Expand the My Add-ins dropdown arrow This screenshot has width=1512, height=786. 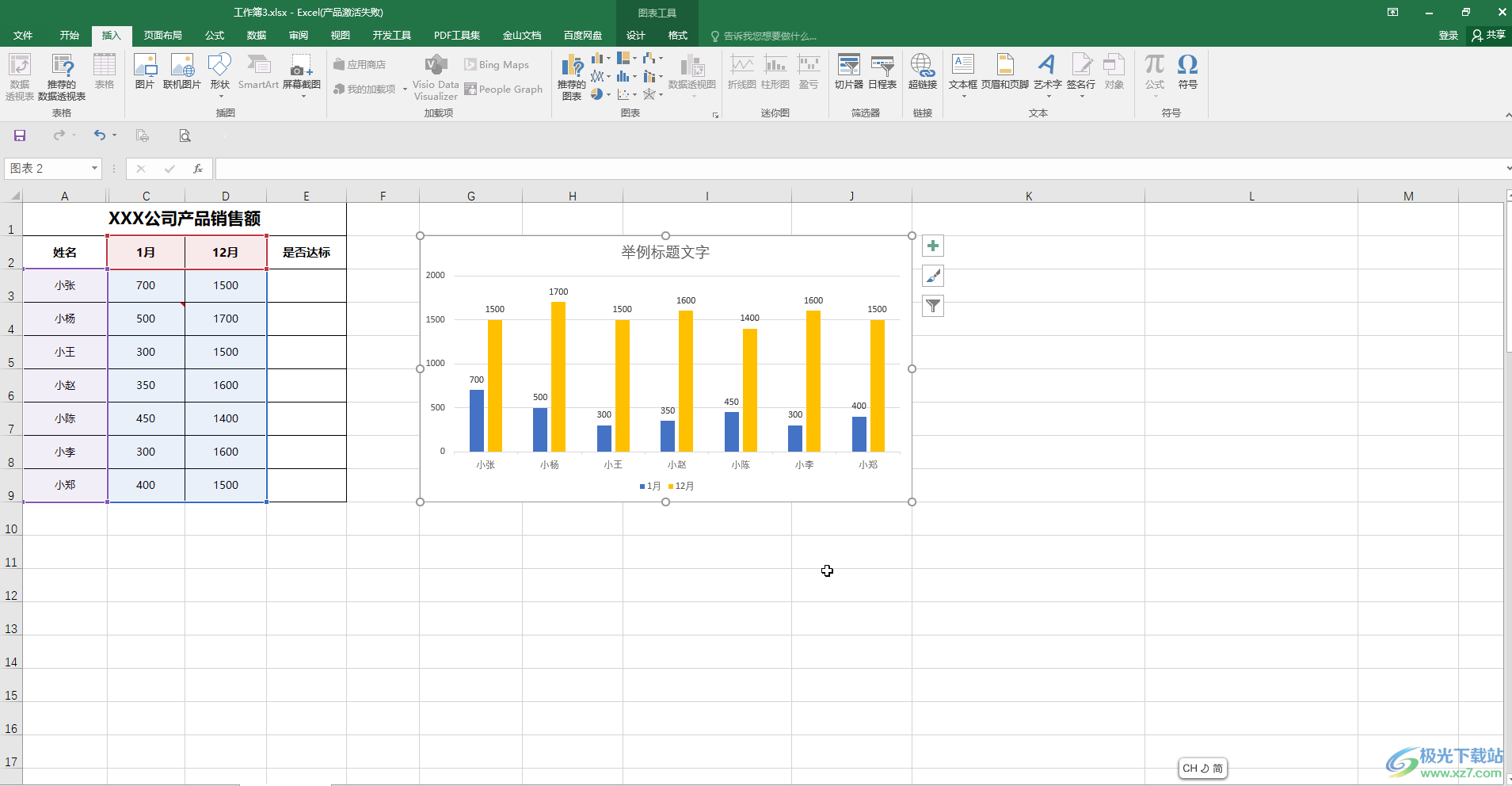[404, 89]
